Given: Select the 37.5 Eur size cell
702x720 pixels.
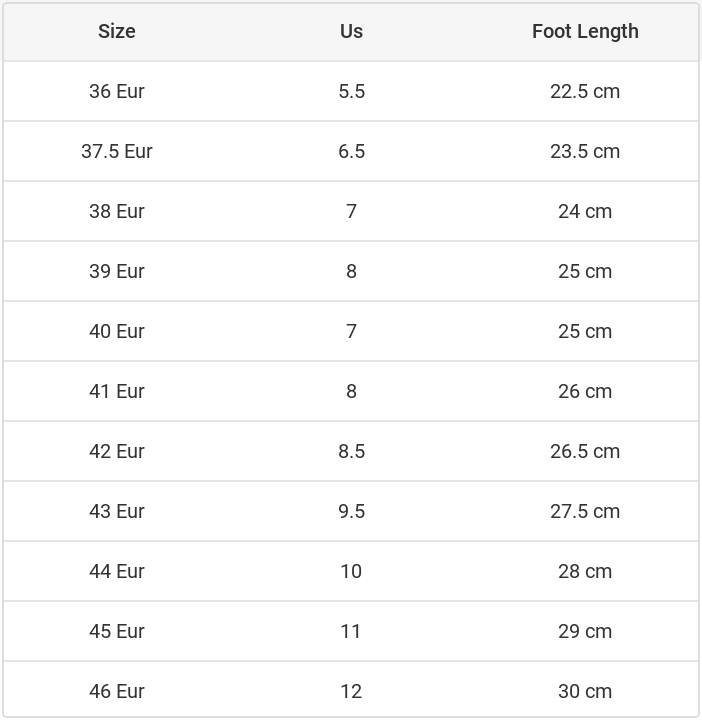Looking at the screenshot, I should click(117, 151).
